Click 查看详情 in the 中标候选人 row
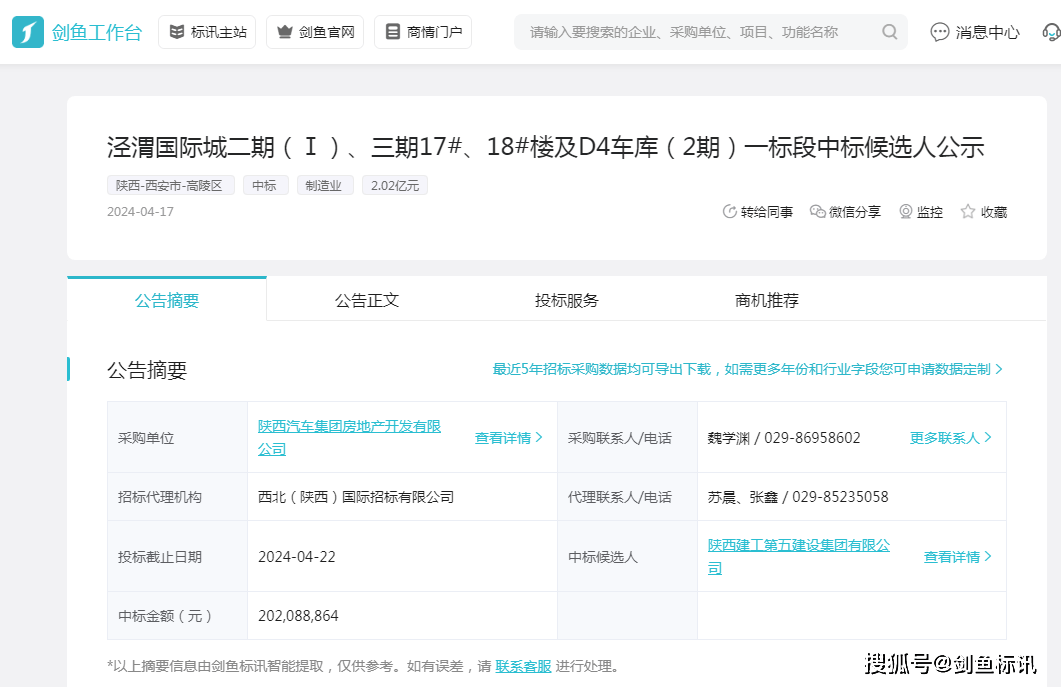The height and width of the screenshot is (687, 1061). click(952, 557)
